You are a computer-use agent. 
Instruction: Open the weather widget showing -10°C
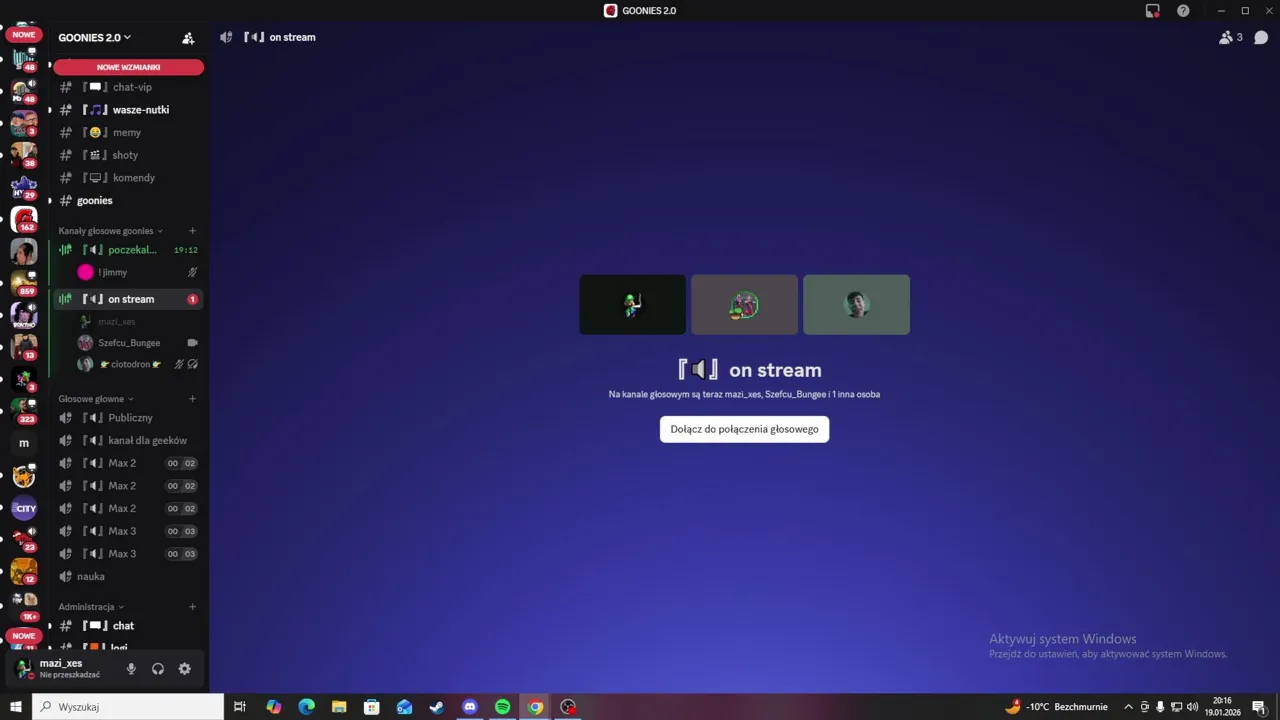click(x=1057, y=707)
